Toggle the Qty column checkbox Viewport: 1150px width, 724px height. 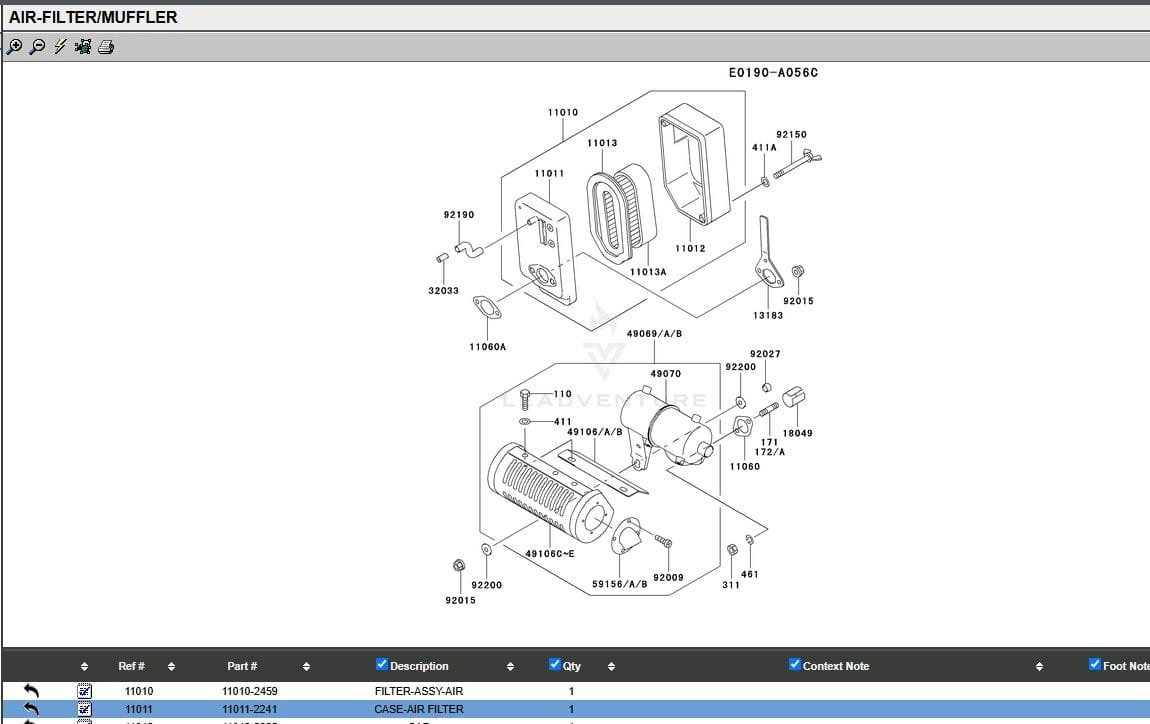pos(555,665)
